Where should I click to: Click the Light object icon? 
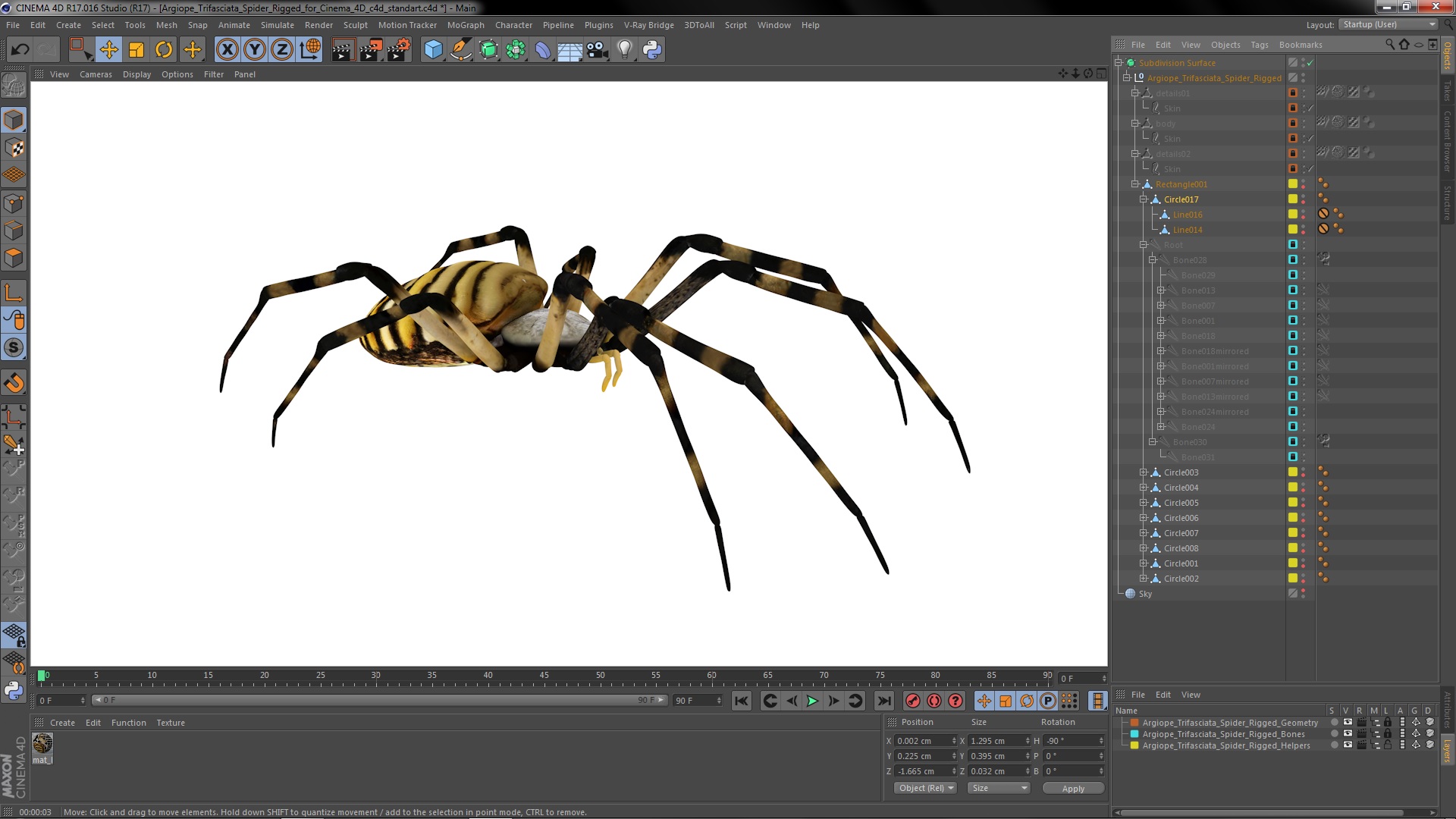624,50
